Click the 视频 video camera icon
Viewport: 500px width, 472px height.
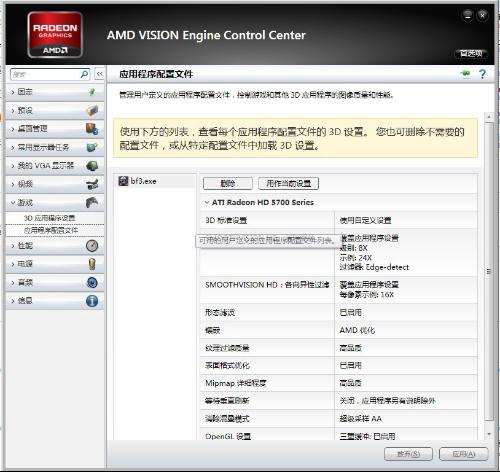point(92,184)
